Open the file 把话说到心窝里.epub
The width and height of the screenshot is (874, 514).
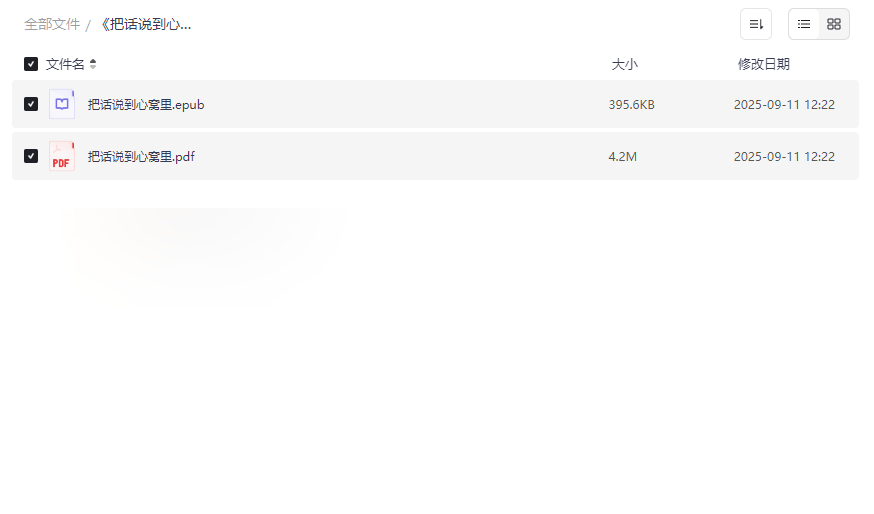pos(146,104)
